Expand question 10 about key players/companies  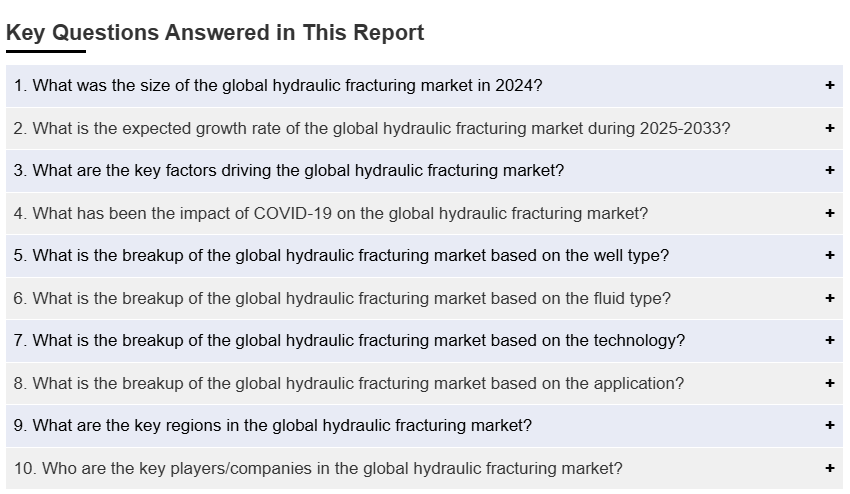click(318, 468)
